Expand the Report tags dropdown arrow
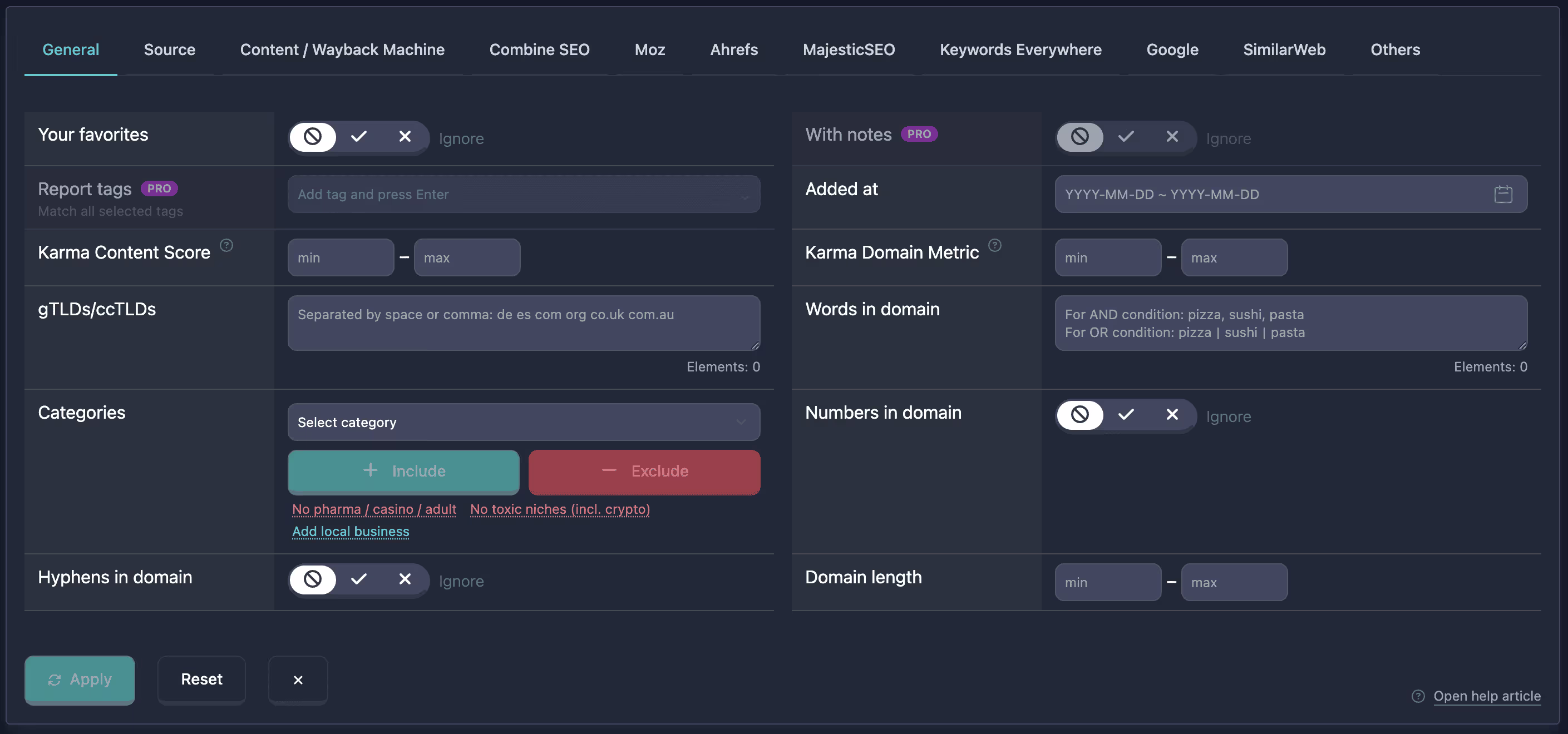The height and width of the screenshot is (734, 1568). click(744, 196)
